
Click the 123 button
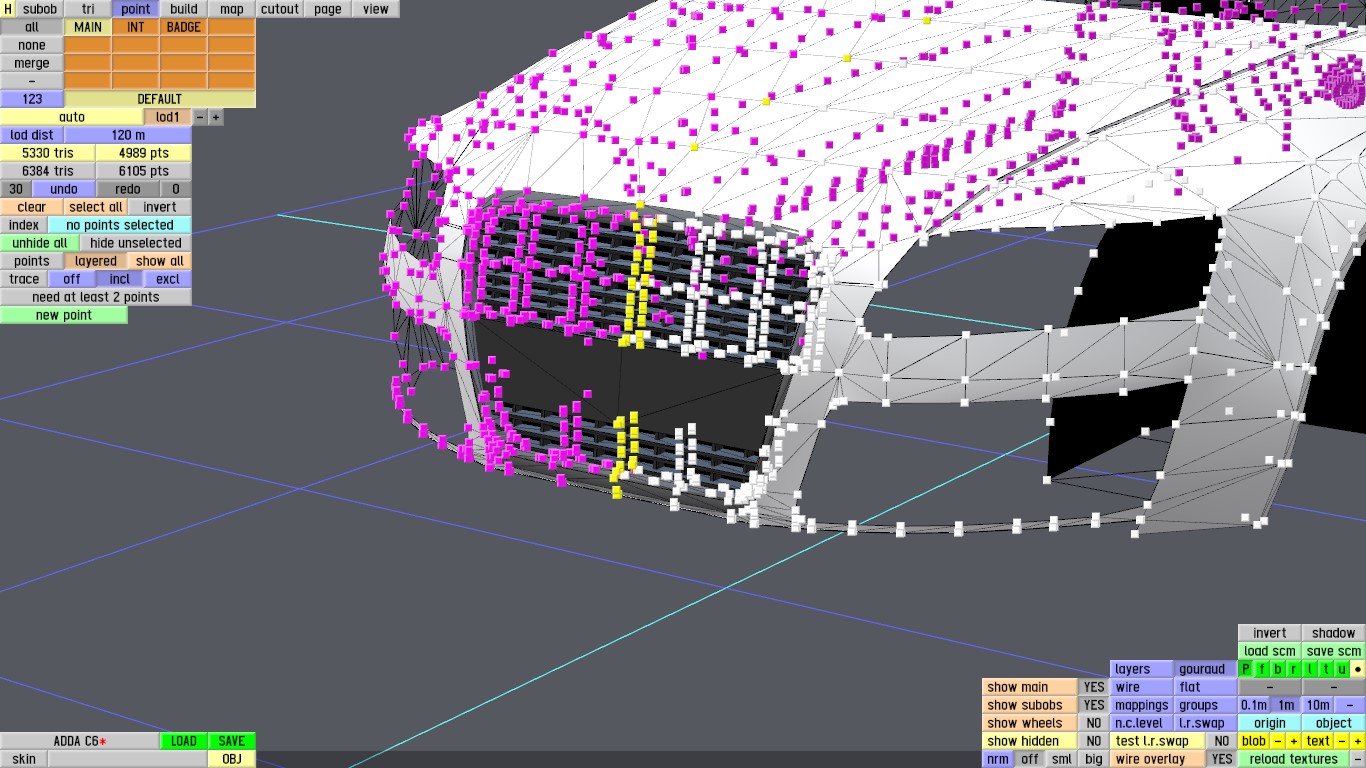pyautogui.click(x=32, y=99)
